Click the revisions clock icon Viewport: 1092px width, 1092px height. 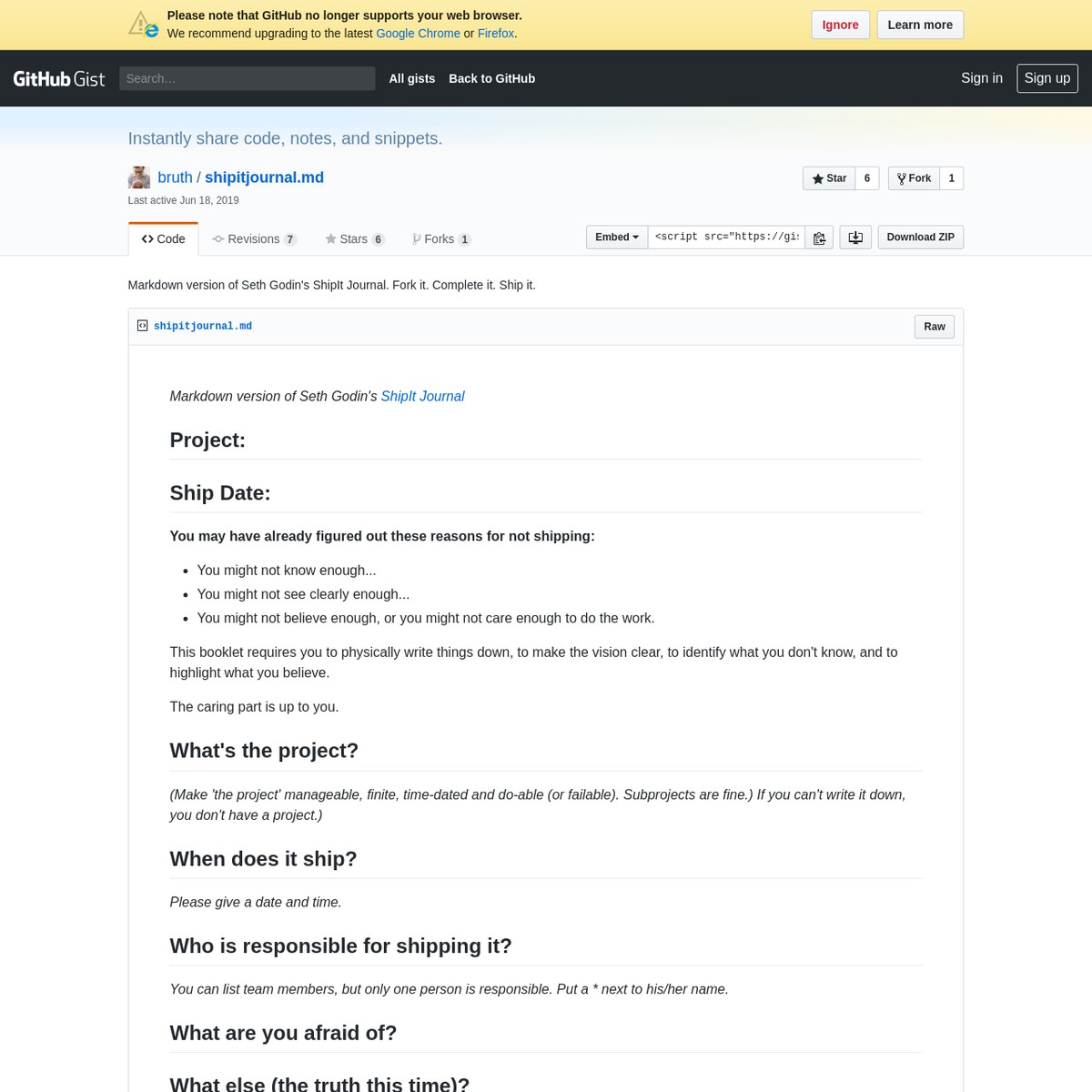click(x=218, y=238)
